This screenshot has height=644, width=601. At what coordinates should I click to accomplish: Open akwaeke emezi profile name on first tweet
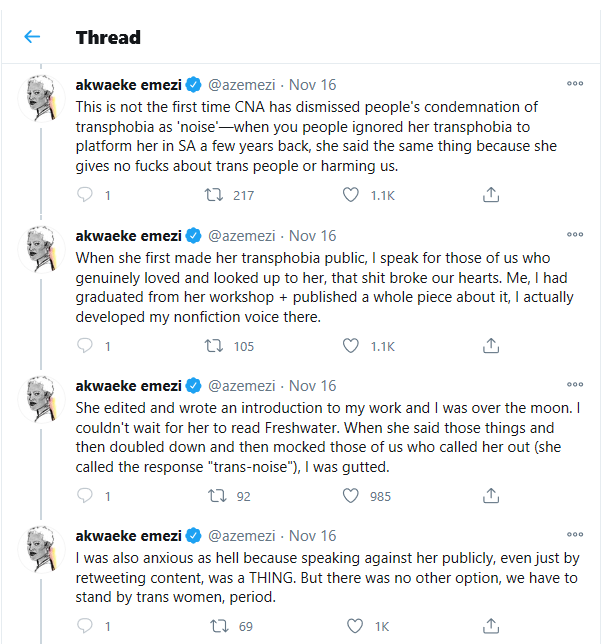point(129,85)
